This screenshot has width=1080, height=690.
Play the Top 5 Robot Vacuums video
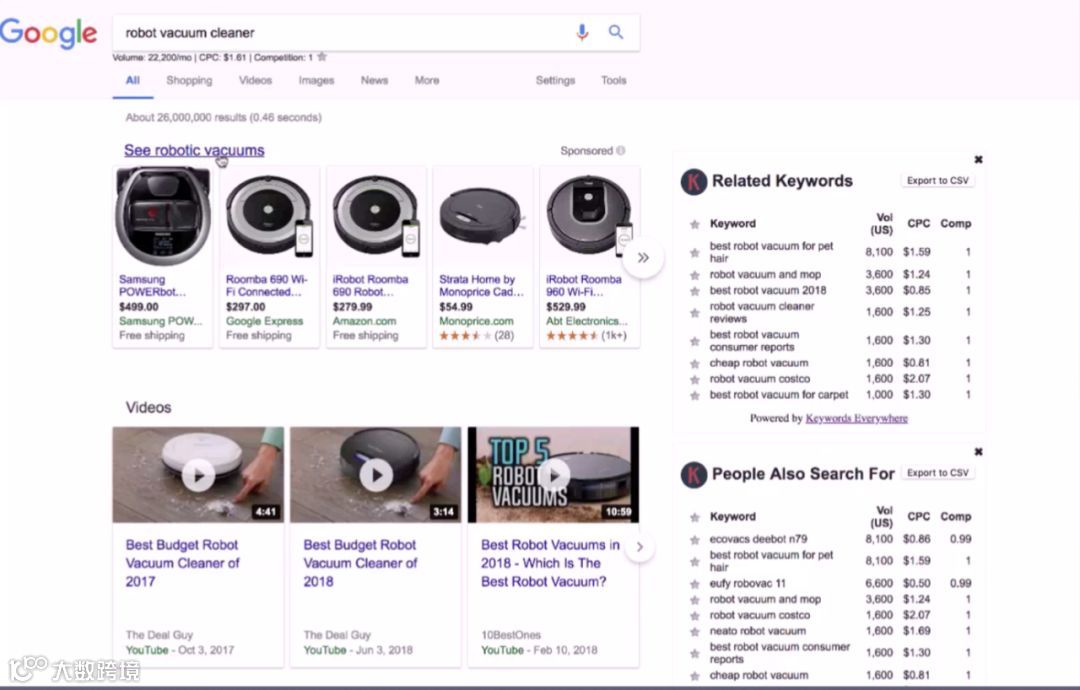click(x=553, y=476)
